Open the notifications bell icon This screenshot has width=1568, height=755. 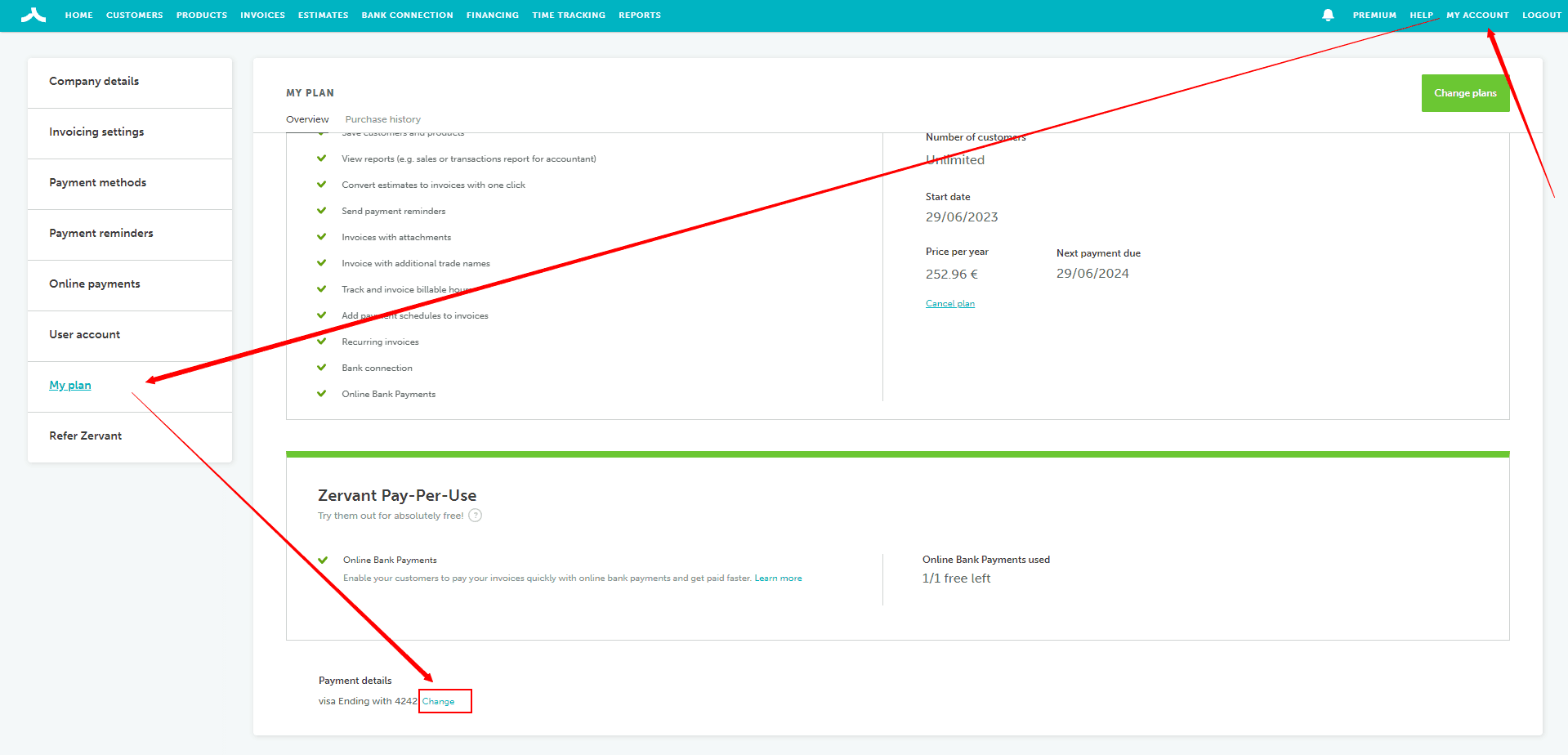[x=1328, y=15]
